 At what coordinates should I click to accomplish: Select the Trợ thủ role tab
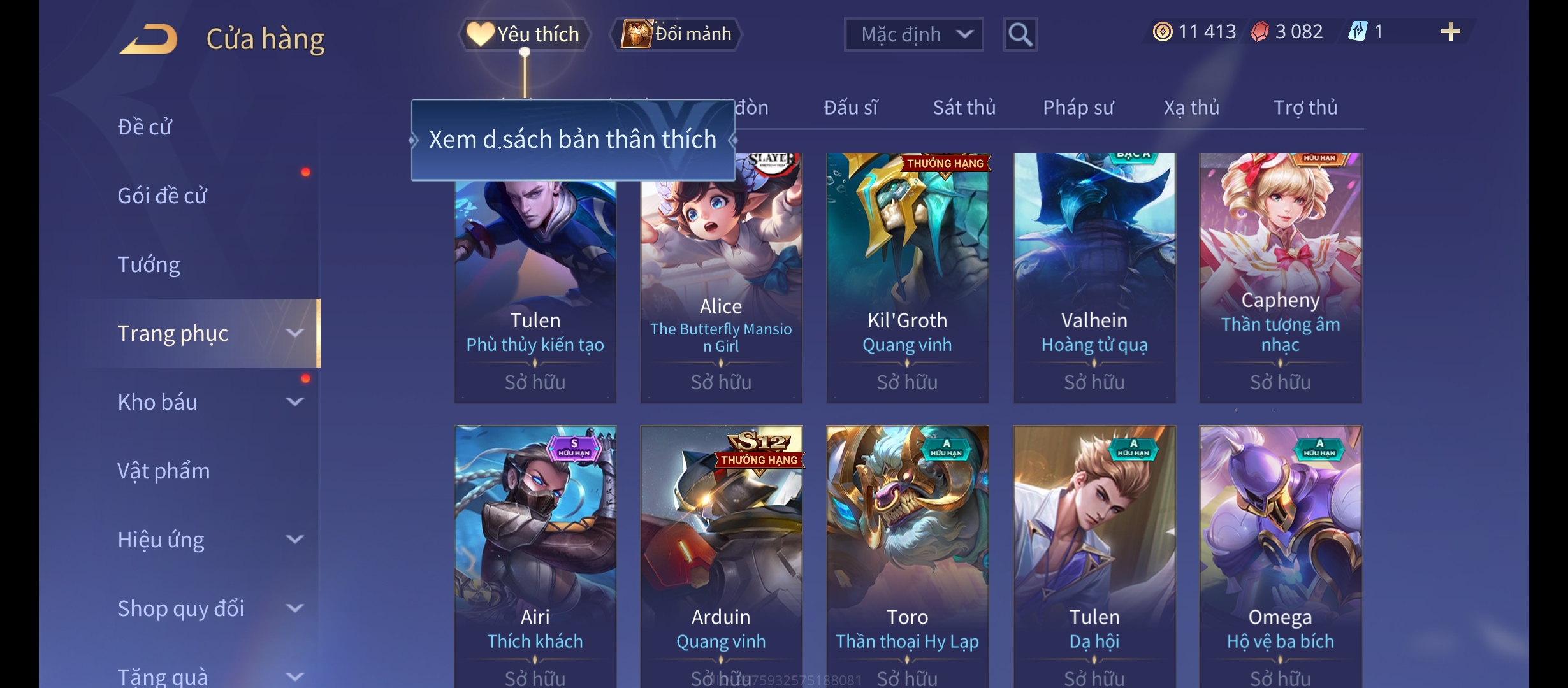pyautogui.click(x=1305, y=108)
